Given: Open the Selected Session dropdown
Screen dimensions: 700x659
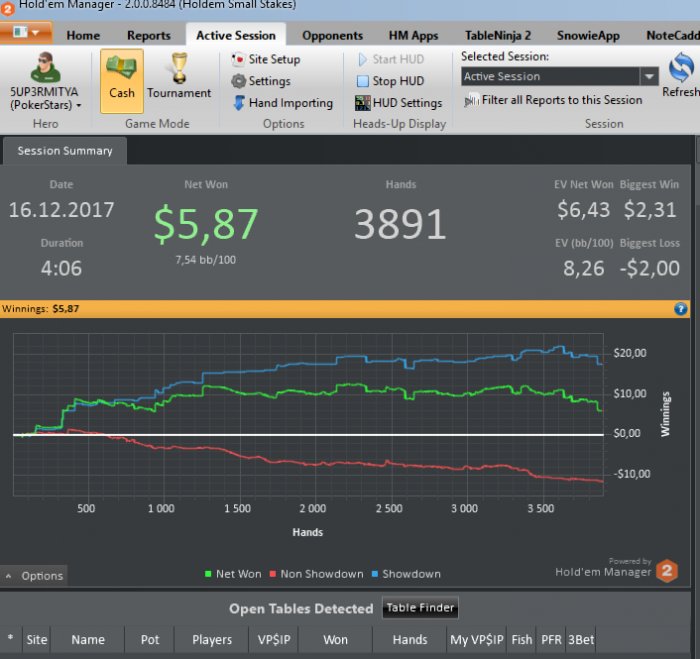Looking at the screenshot, I should point(649,77).
